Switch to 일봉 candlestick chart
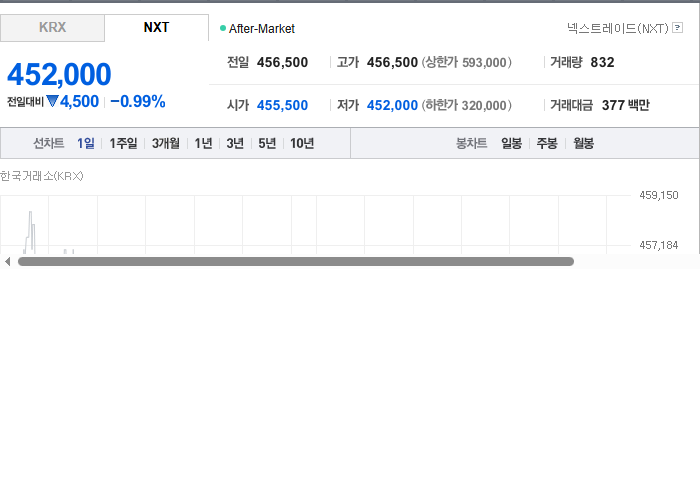This screenshot has width=700, height=490. 511,143
